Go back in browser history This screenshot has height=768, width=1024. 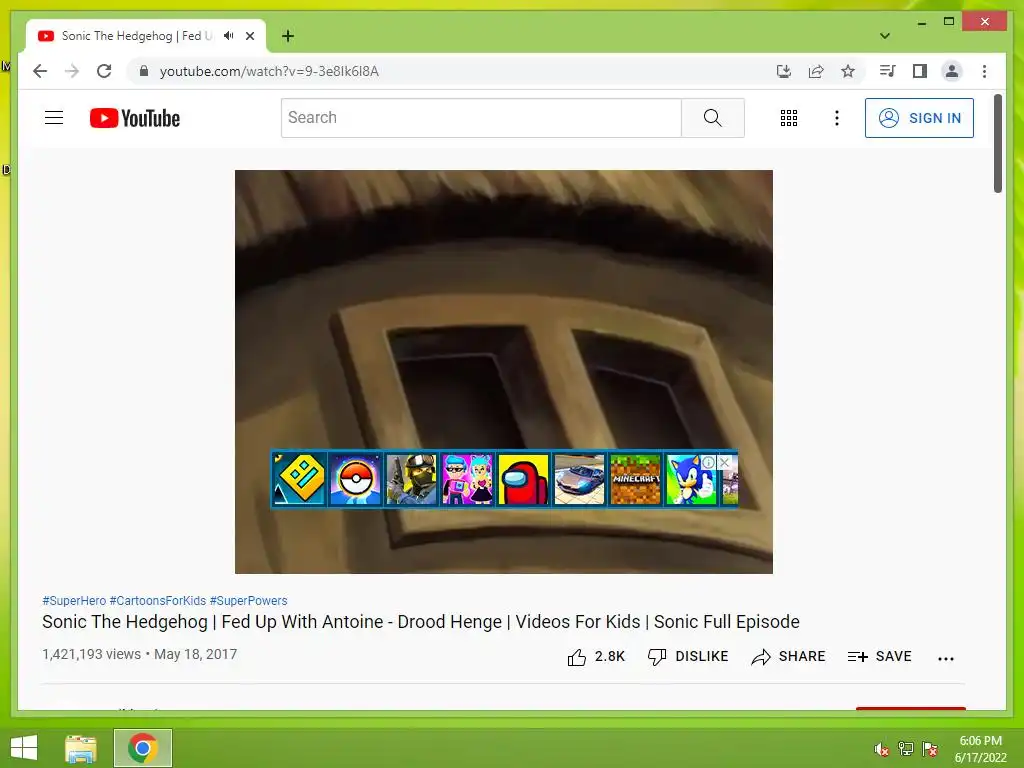(40, 71)
